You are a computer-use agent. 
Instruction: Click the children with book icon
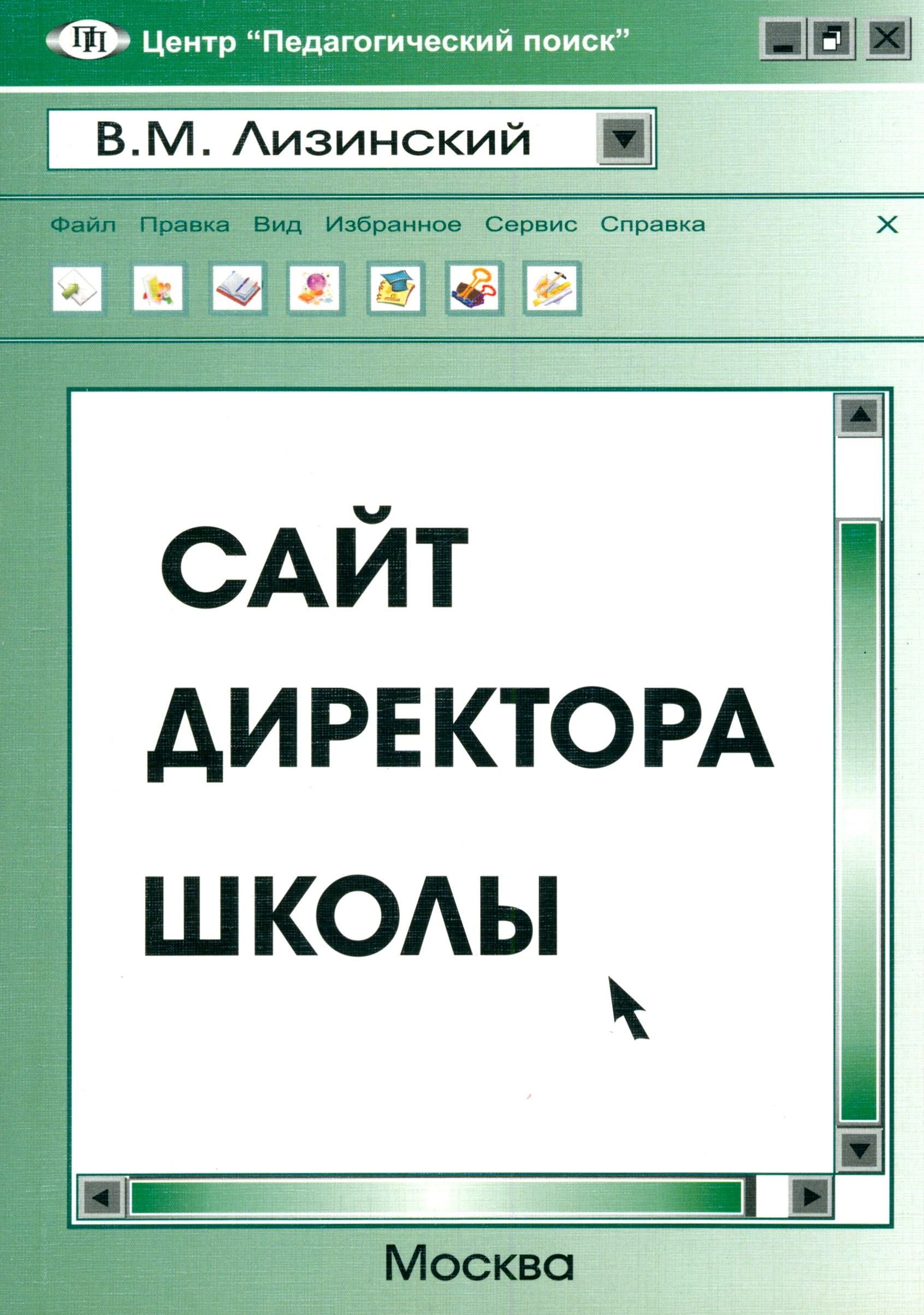point(157,289)
